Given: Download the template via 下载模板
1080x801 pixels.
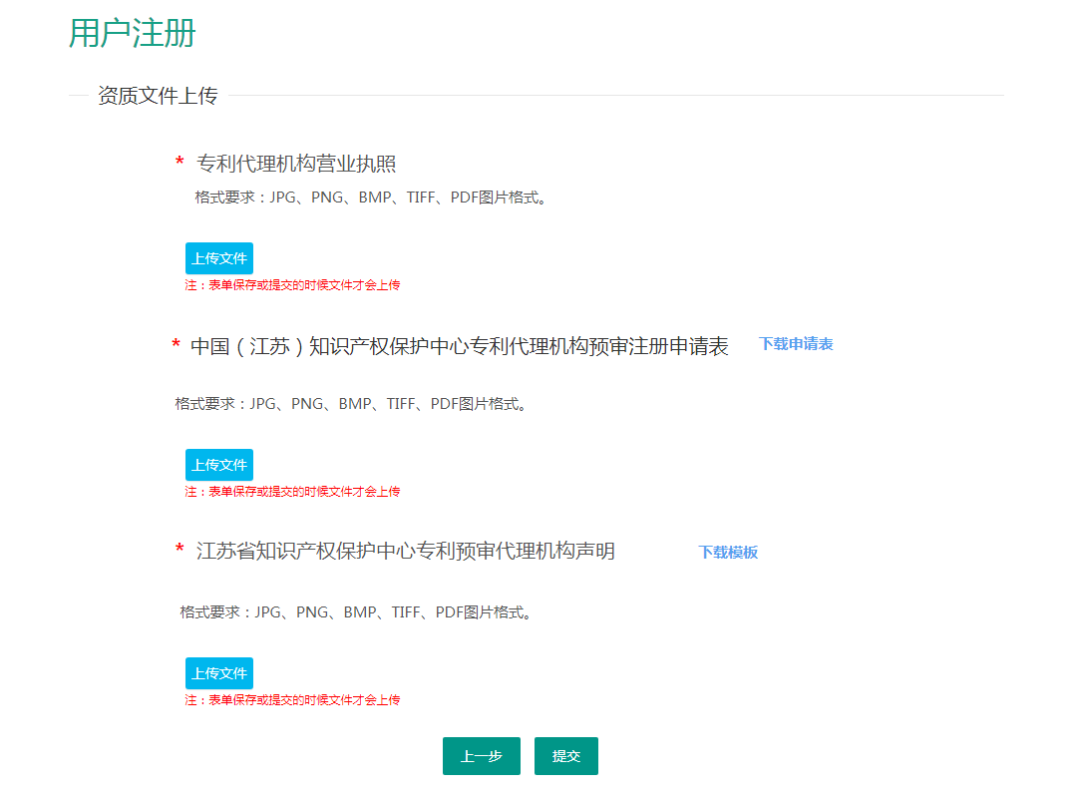Looking at the screenshot, I should tap(728, 552).
